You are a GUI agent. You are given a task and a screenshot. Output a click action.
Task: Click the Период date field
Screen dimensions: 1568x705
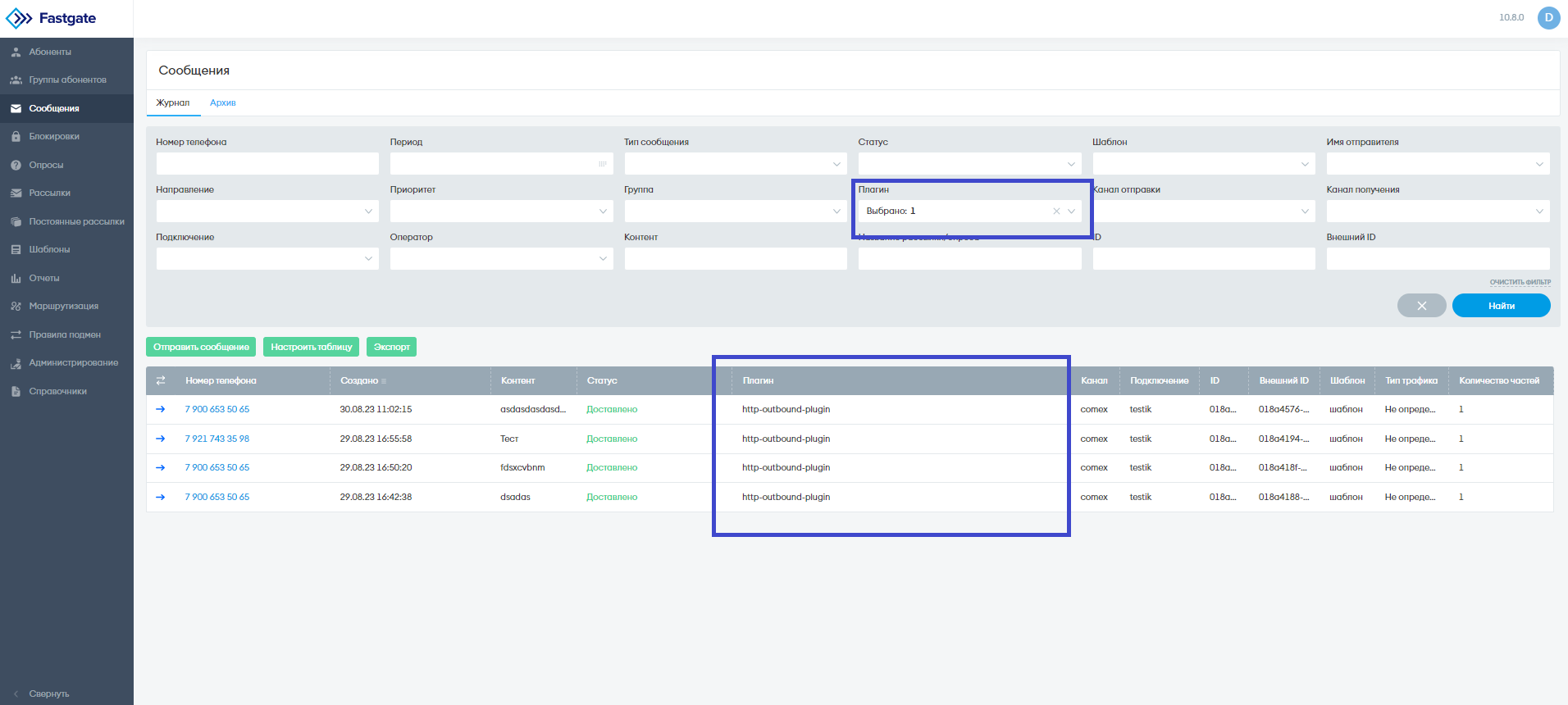coord(501,164)
